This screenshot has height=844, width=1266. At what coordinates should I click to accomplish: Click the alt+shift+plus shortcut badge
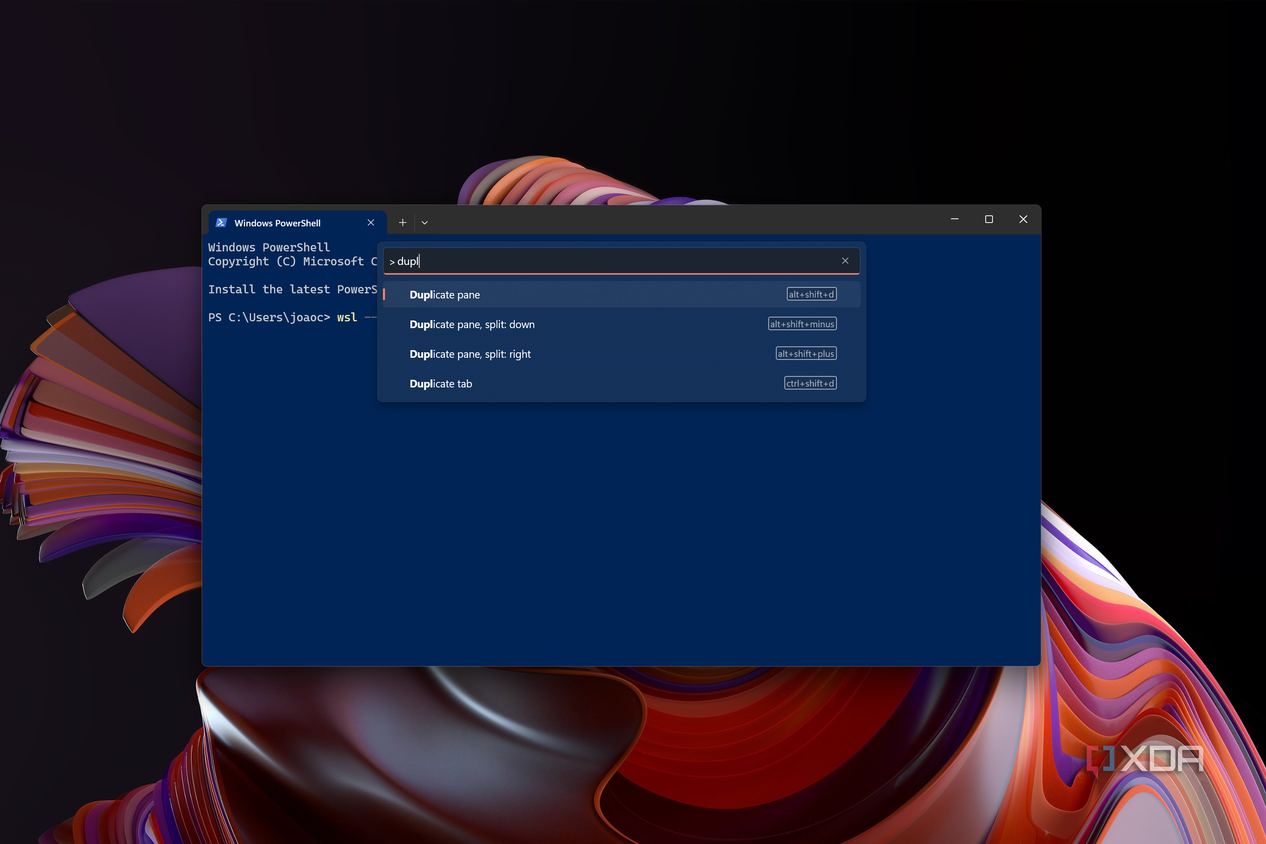coord(806,353)
